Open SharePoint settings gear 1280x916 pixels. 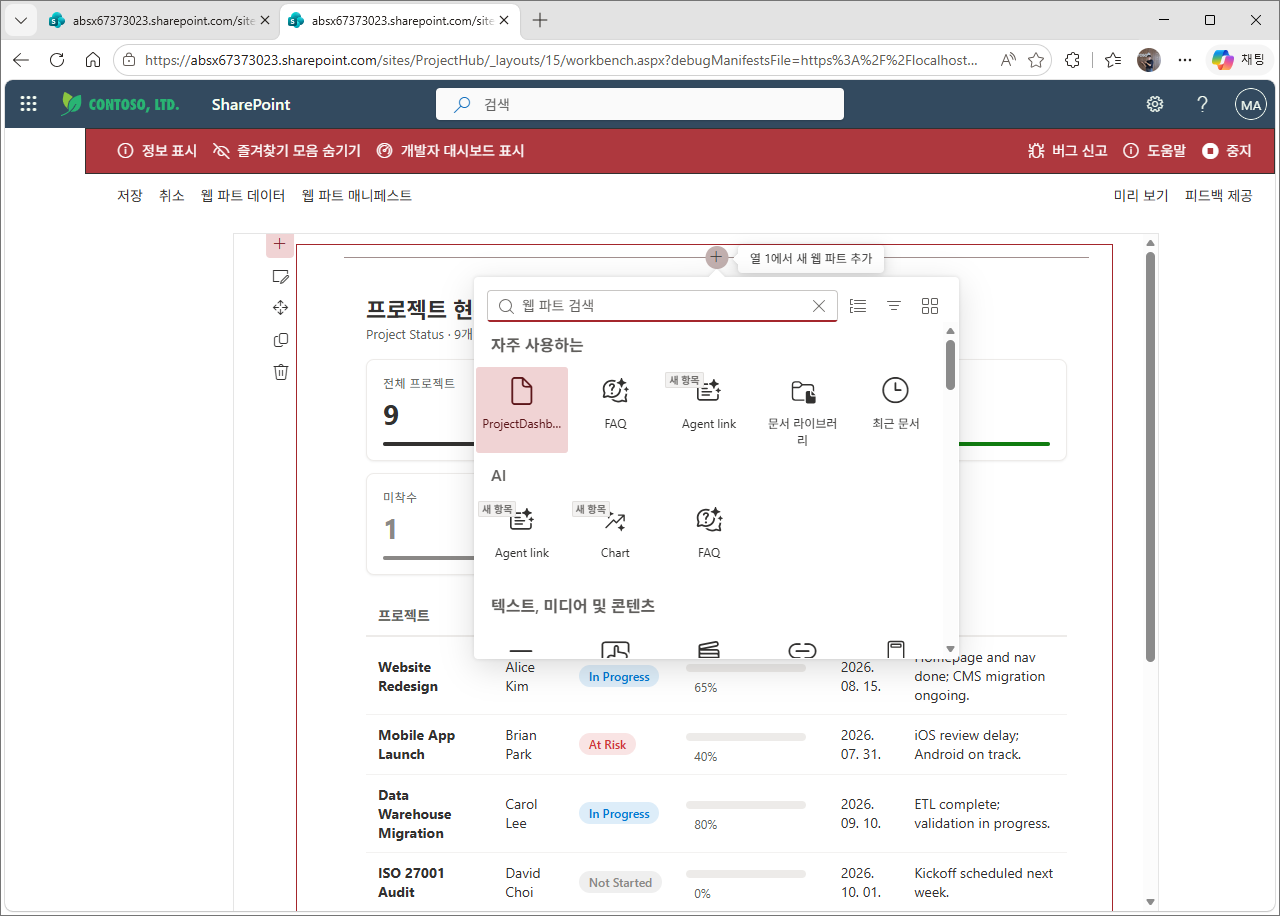(x=1155, y=104)
